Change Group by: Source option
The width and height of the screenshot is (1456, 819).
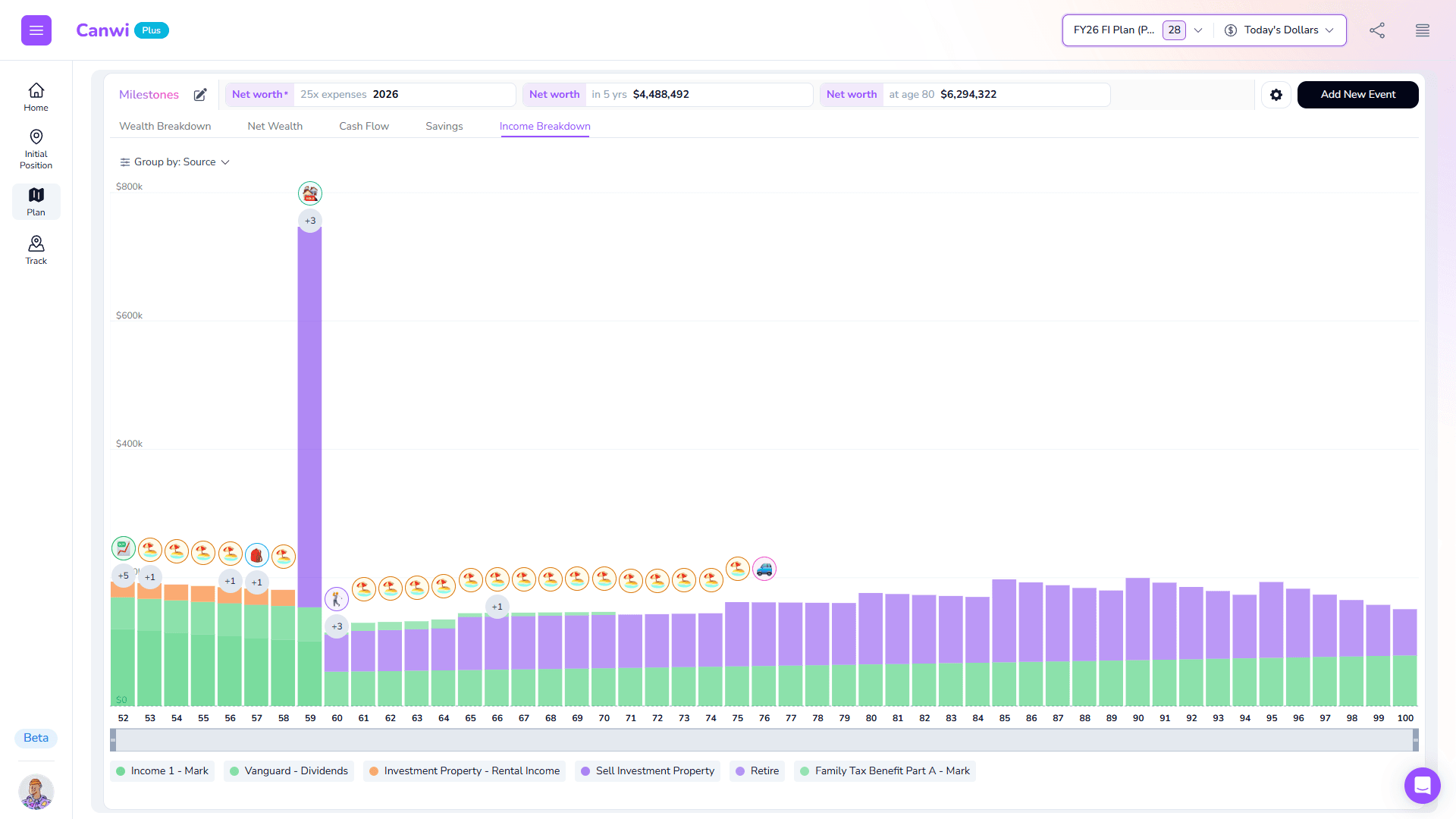pyautogui.click(x=174, y=162)
